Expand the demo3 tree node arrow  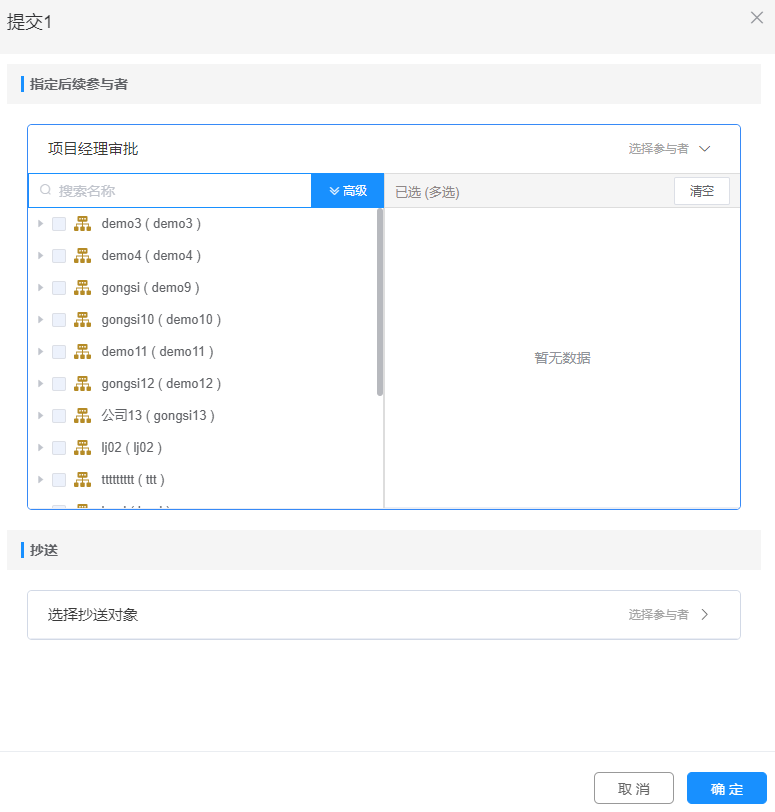click(41, 224)
